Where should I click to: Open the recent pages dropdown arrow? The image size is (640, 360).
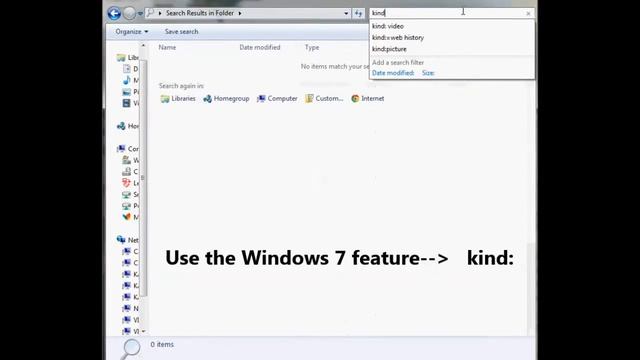(140, 13)
